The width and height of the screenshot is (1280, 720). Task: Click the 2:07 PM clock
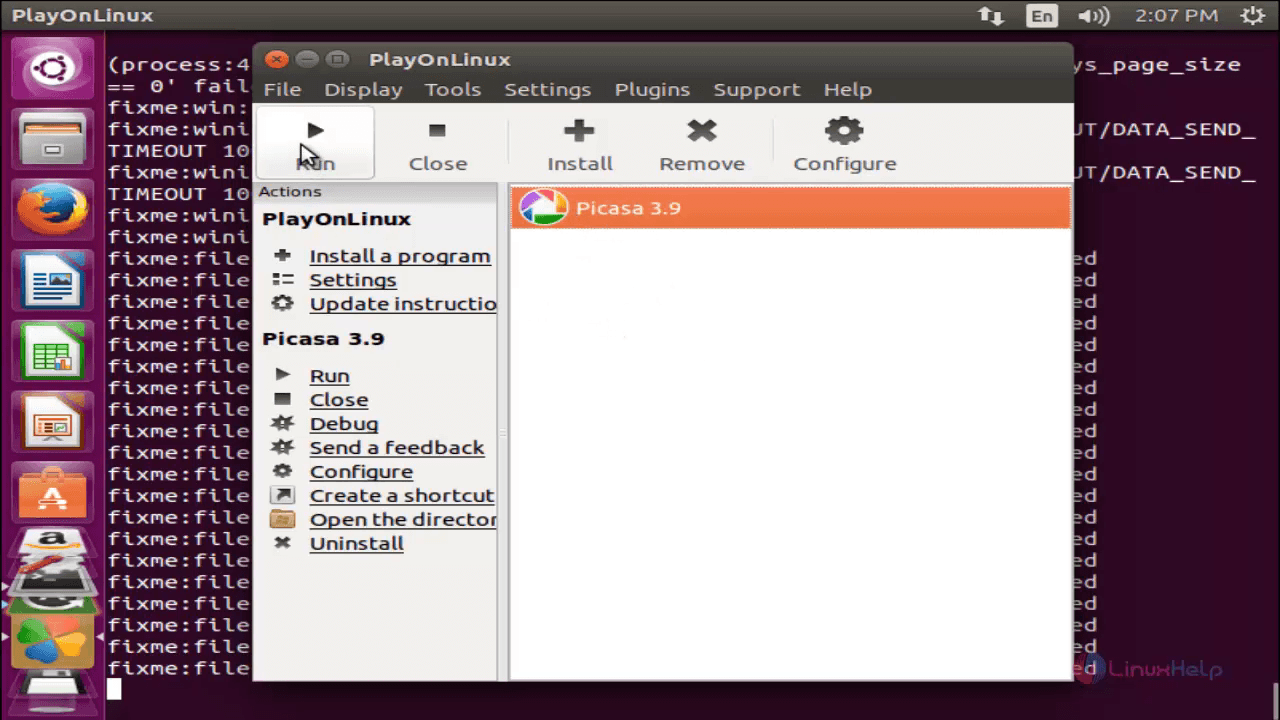(x=1176, y=16)
